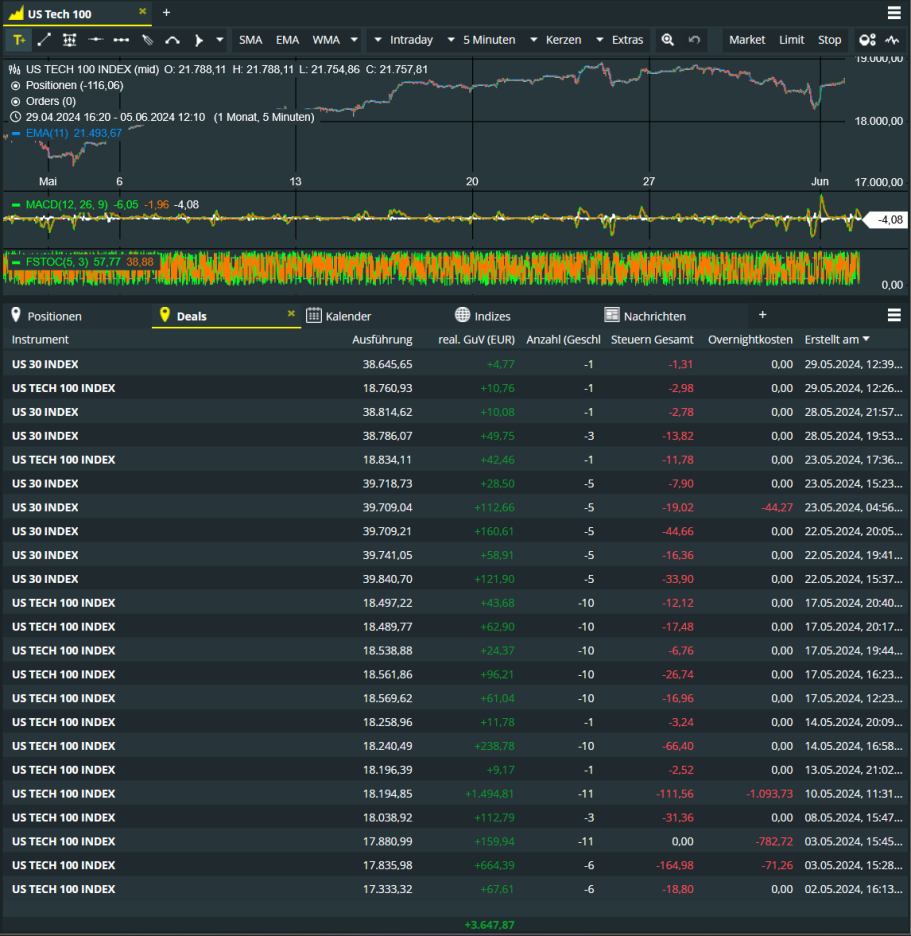Click the Nachrichten newspaper icon
The image size is (911, 936).
click(x=612, y=315)
